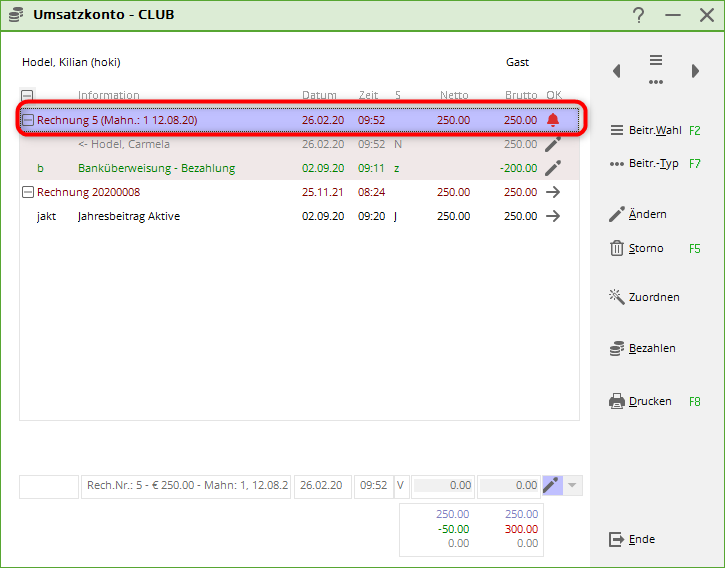Click arrow icon on Rechnung 20200008 row
725x568 pixels.
(x=553, y=192)
